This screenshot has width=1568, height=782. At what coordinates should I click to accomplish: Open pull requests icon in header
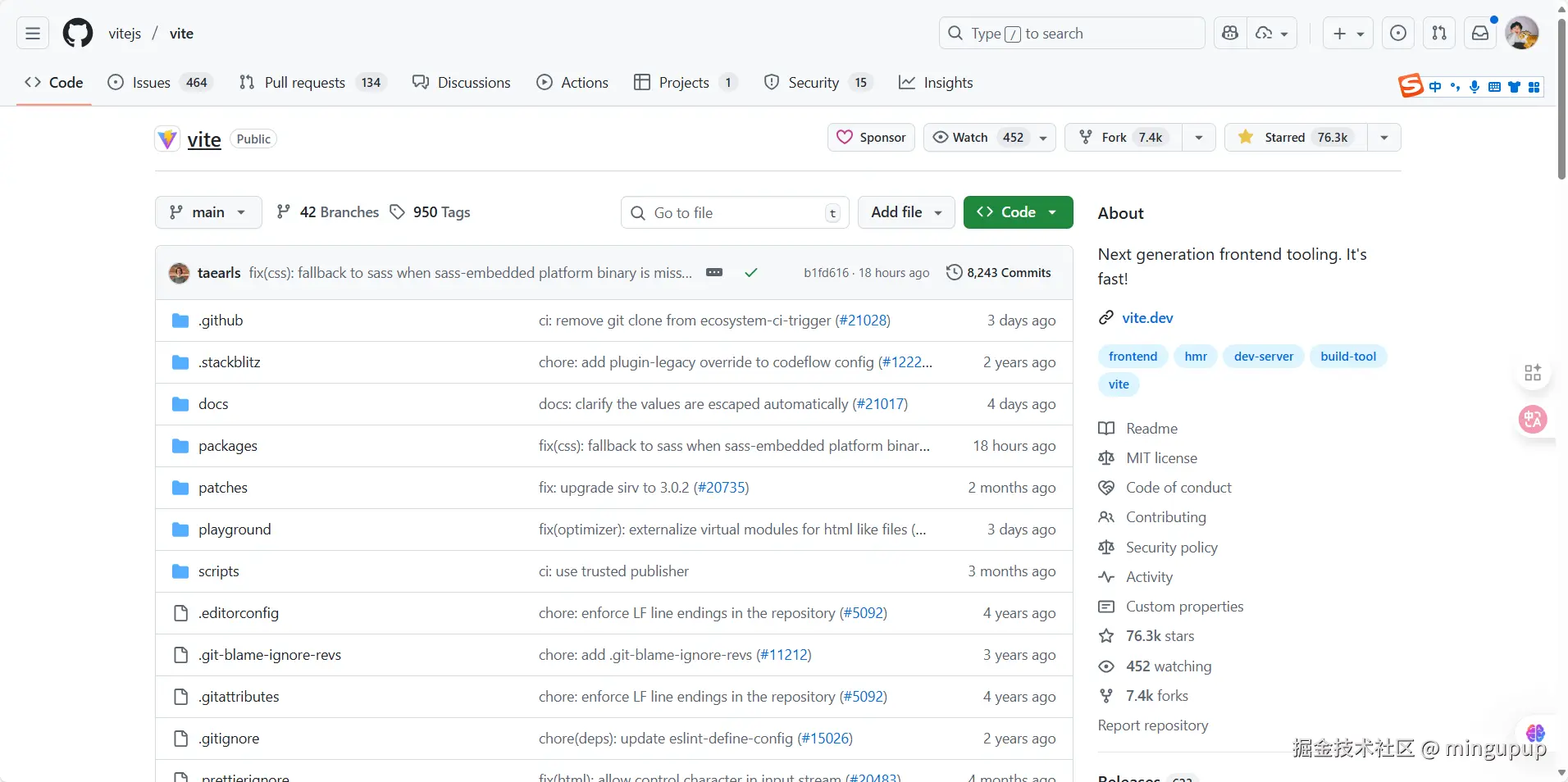click(1439, 34)
